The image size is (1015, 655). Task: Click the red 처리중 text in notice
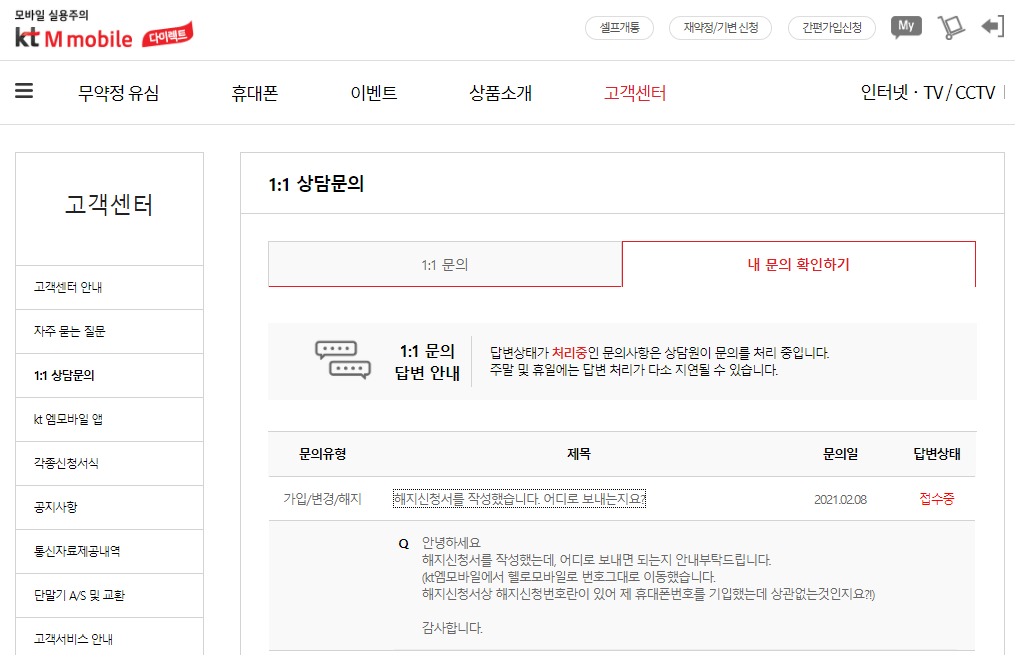click(569, 353)
